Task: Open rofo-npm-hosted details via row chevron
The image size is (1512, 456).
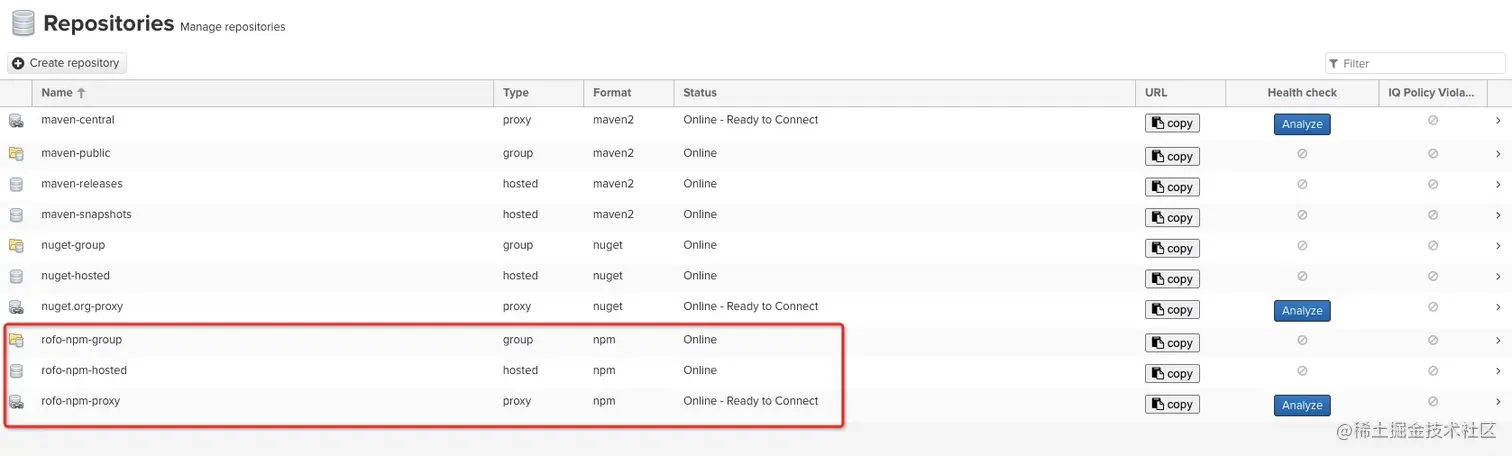Action: point(1499,370)
